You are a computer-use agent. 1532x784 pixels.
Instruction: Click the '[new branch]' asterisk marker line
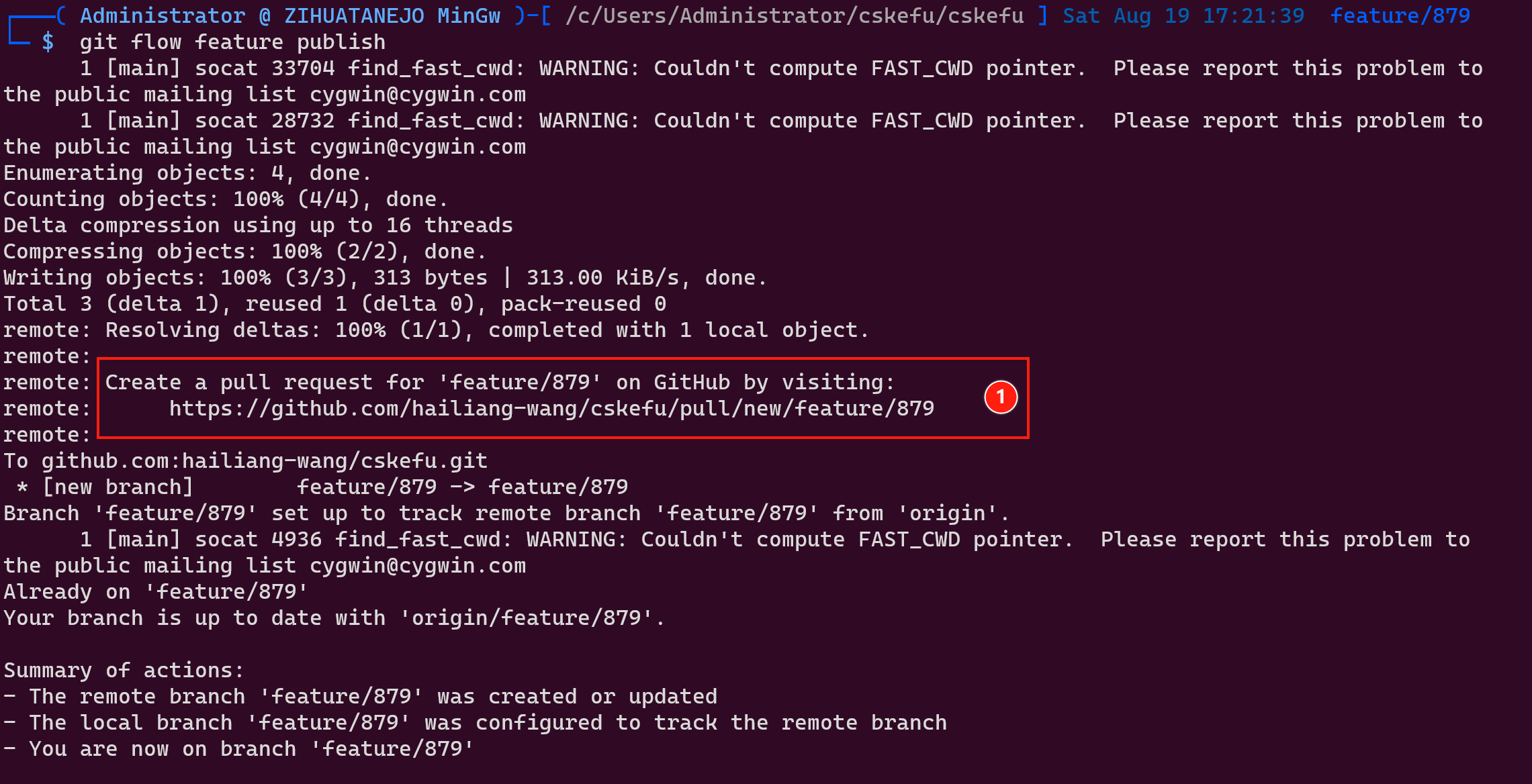(322, 487)
